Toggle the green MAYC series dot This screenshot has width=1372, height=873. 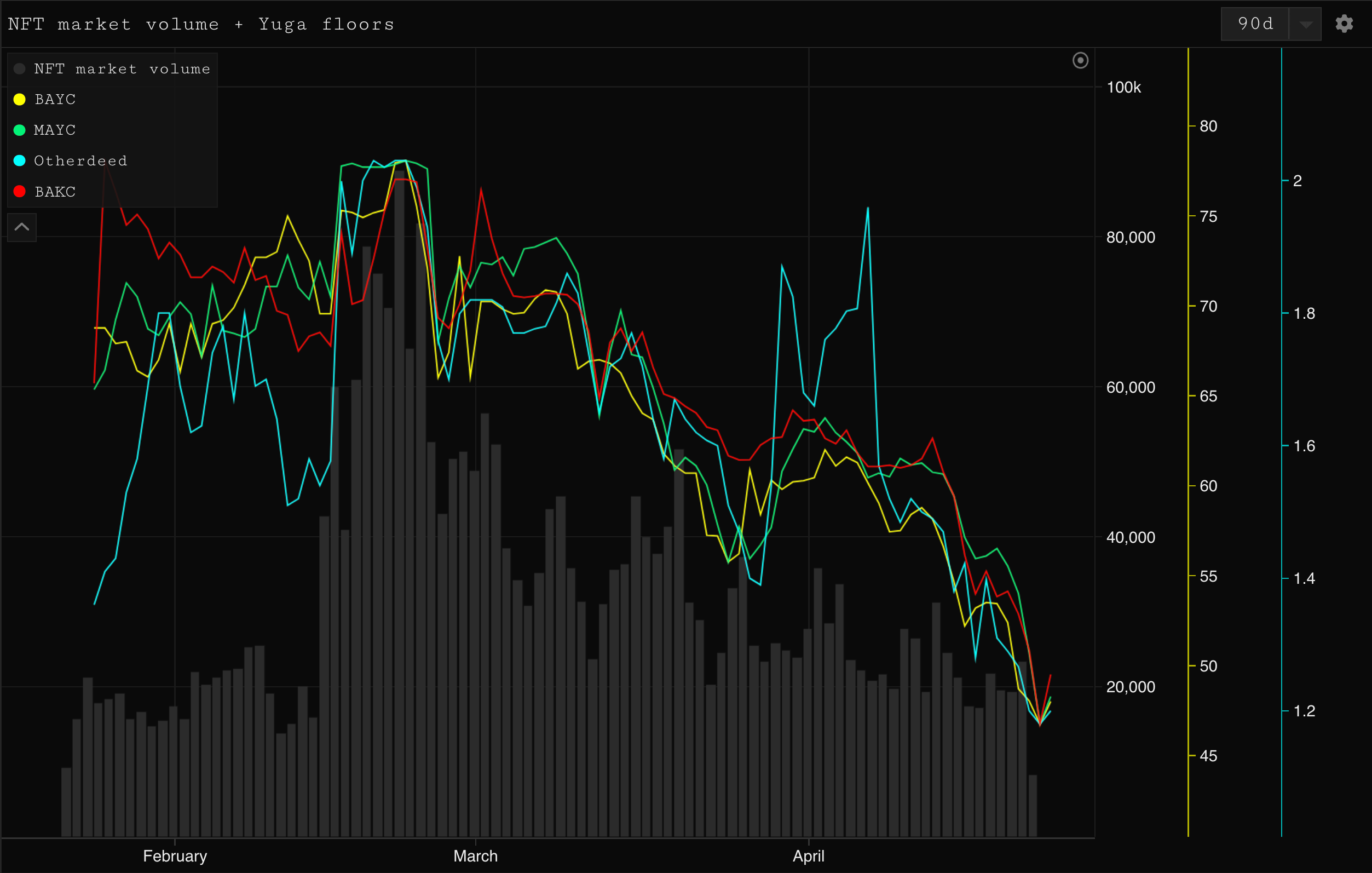click(x=19, y=130)
